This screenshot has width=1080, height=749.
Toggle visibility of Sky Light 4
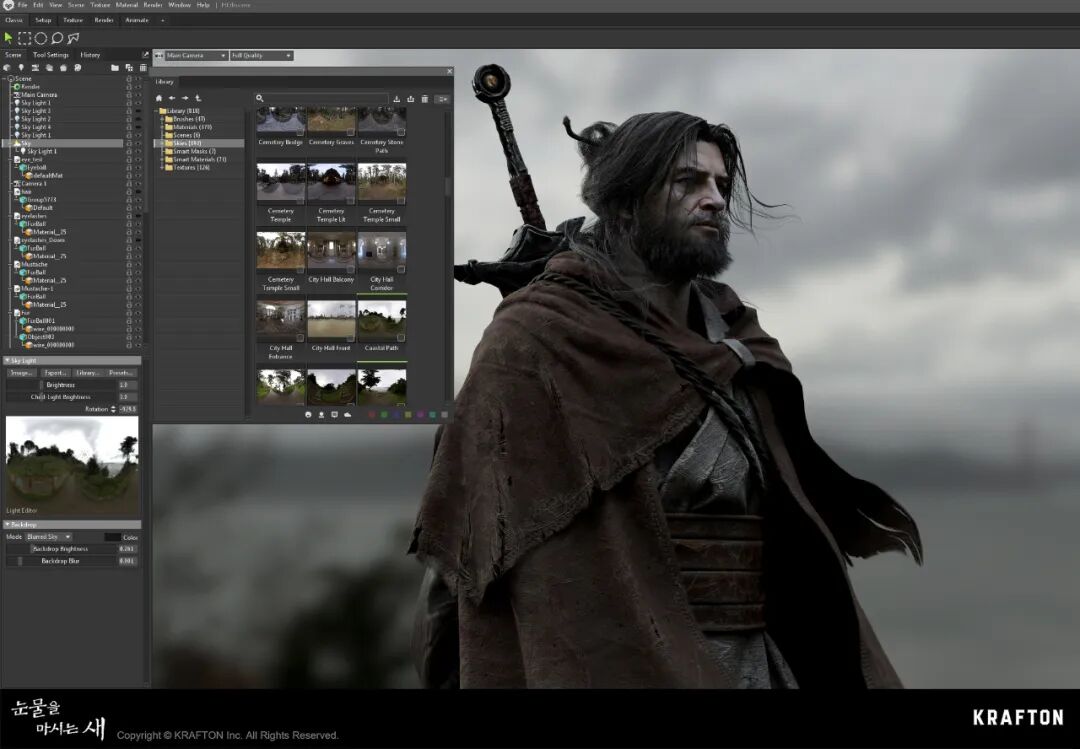(x=138, y=127)
